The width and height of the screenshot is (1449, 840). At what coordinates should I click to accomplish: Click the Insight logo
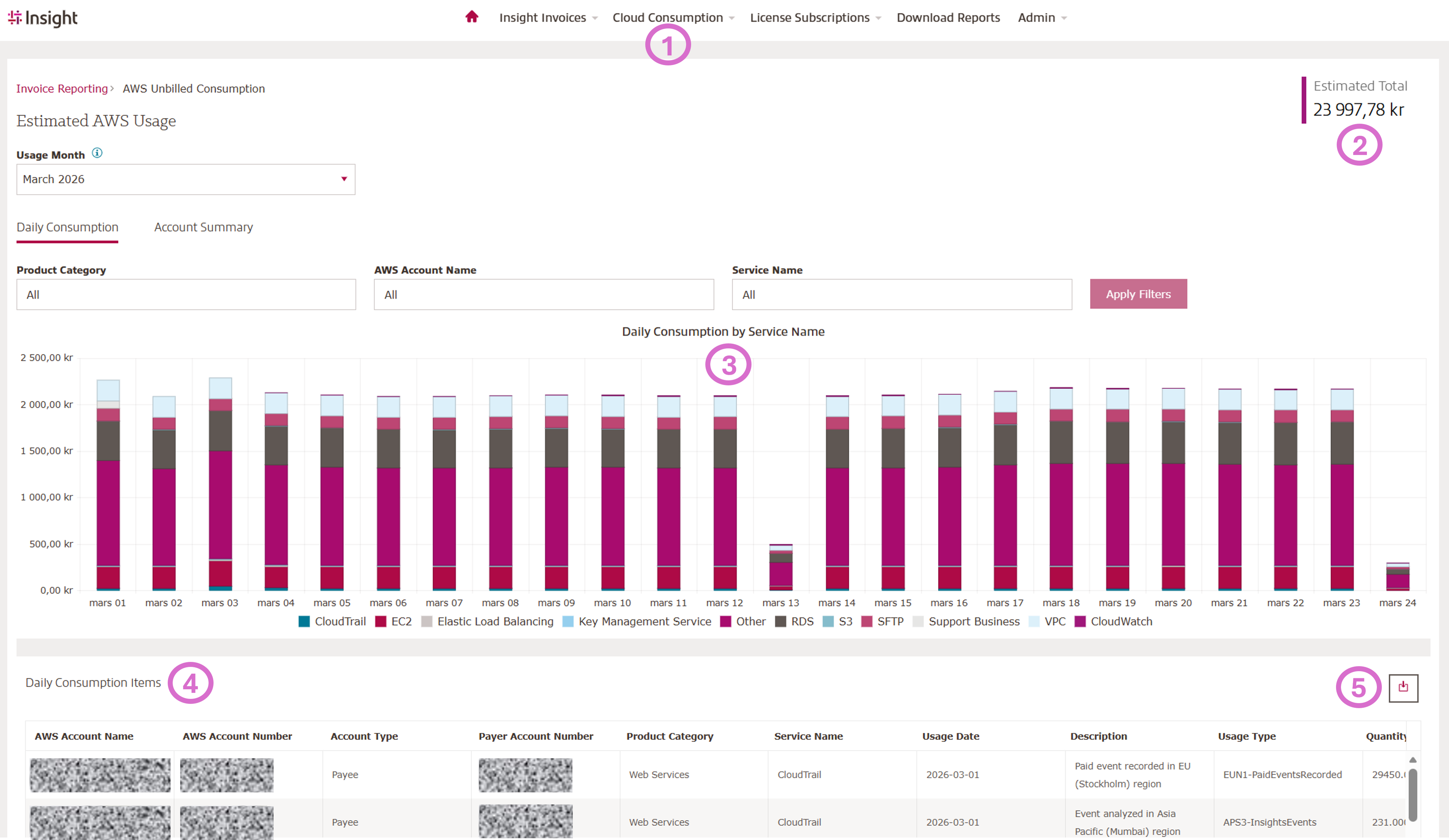pos(43,18)
